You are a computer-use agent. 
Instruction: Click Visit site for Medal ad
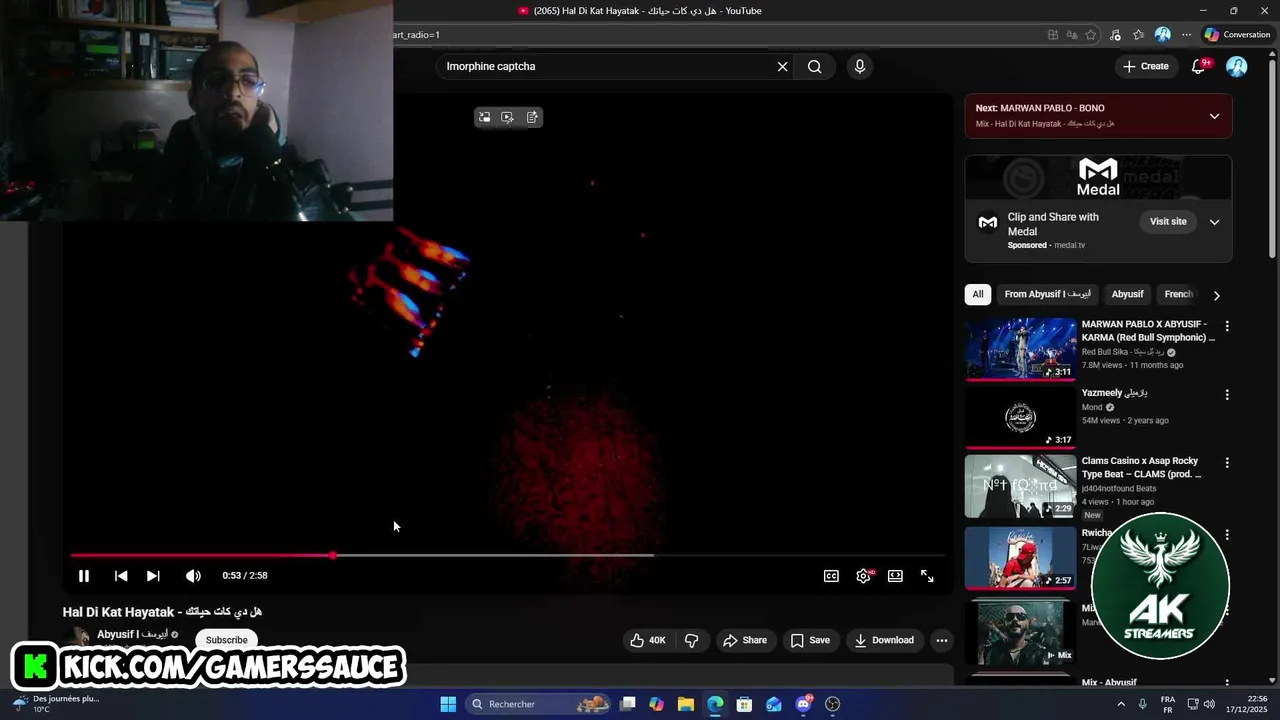tap(1168, 222)
